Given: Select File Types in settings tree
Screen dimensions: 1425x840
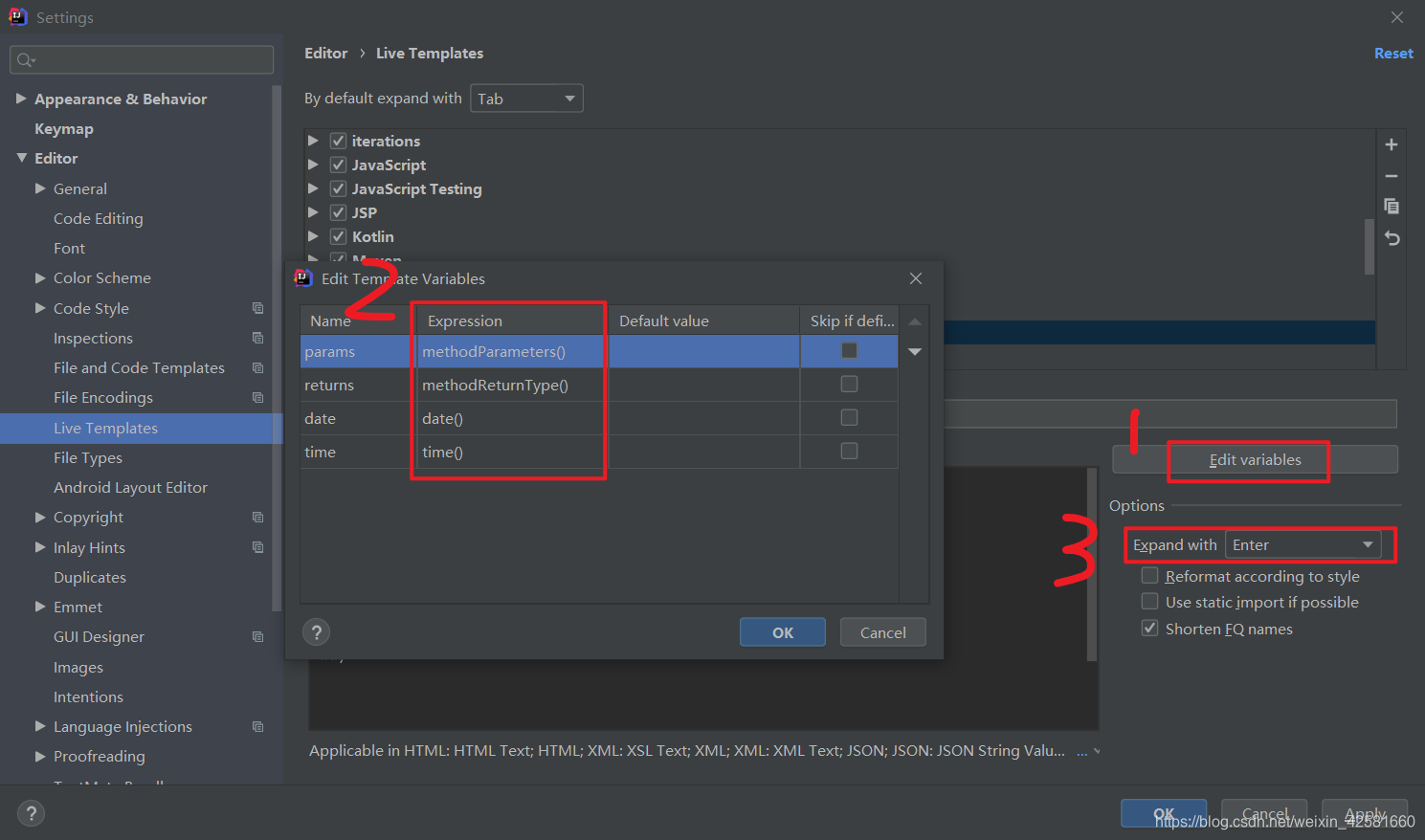Looking at the screenshot, I should 88,457.
